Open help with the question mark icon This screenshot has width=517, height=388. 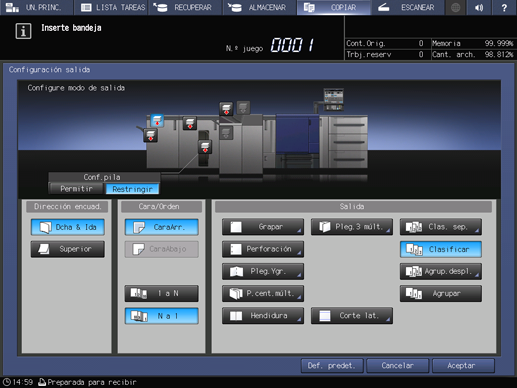click(504, 7)
